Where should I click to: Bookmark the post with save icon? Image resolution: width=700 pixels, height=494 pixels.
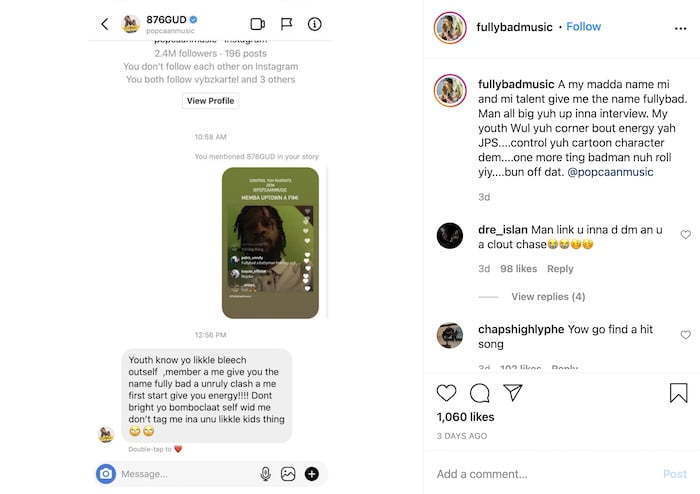click(678, 393)
